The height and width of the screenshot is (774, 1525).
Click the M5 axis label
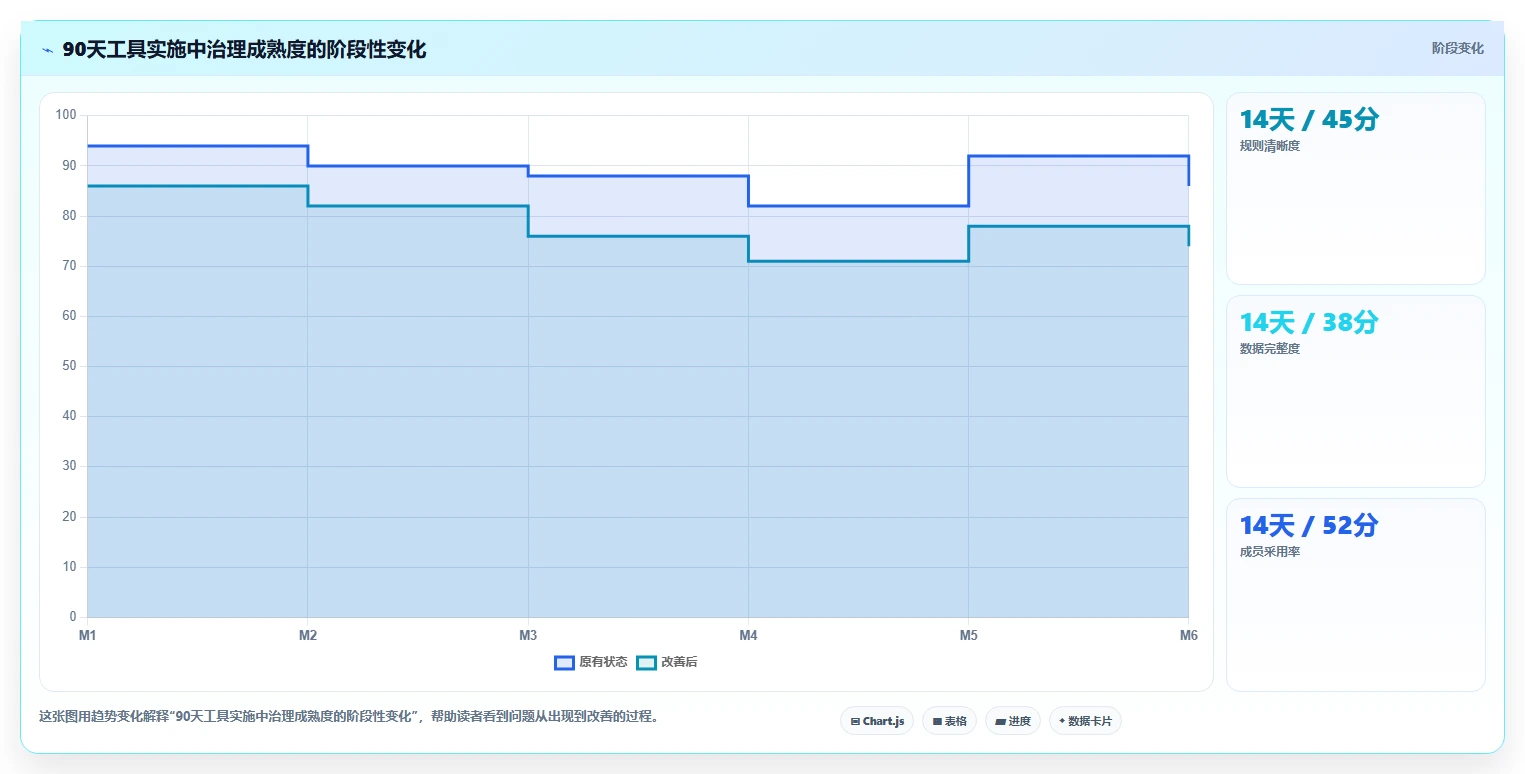point(969,635)
